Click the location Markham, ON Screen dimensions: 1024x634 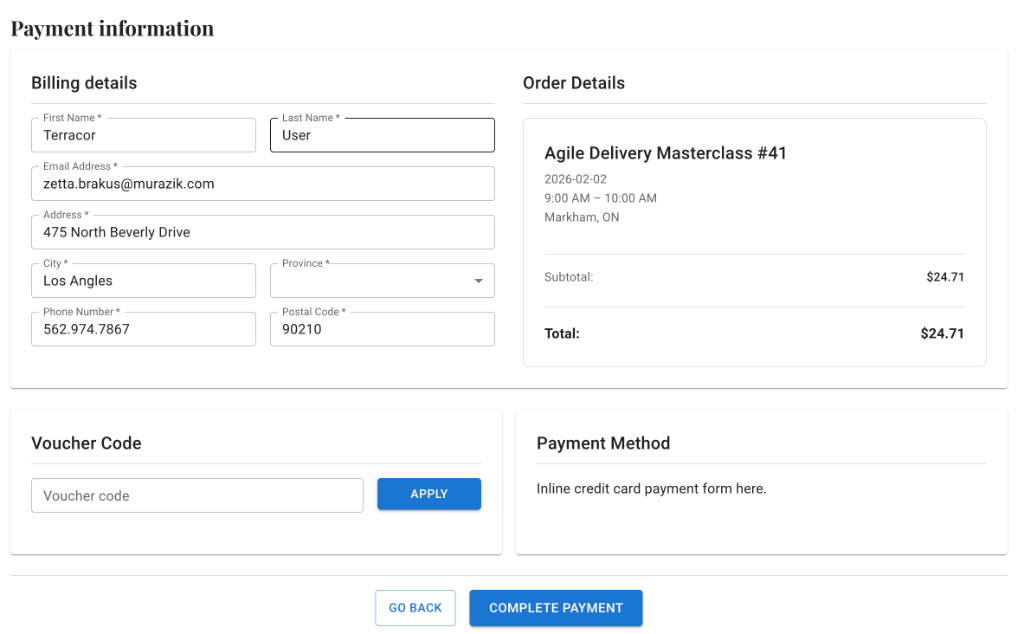tap(581, 217)
